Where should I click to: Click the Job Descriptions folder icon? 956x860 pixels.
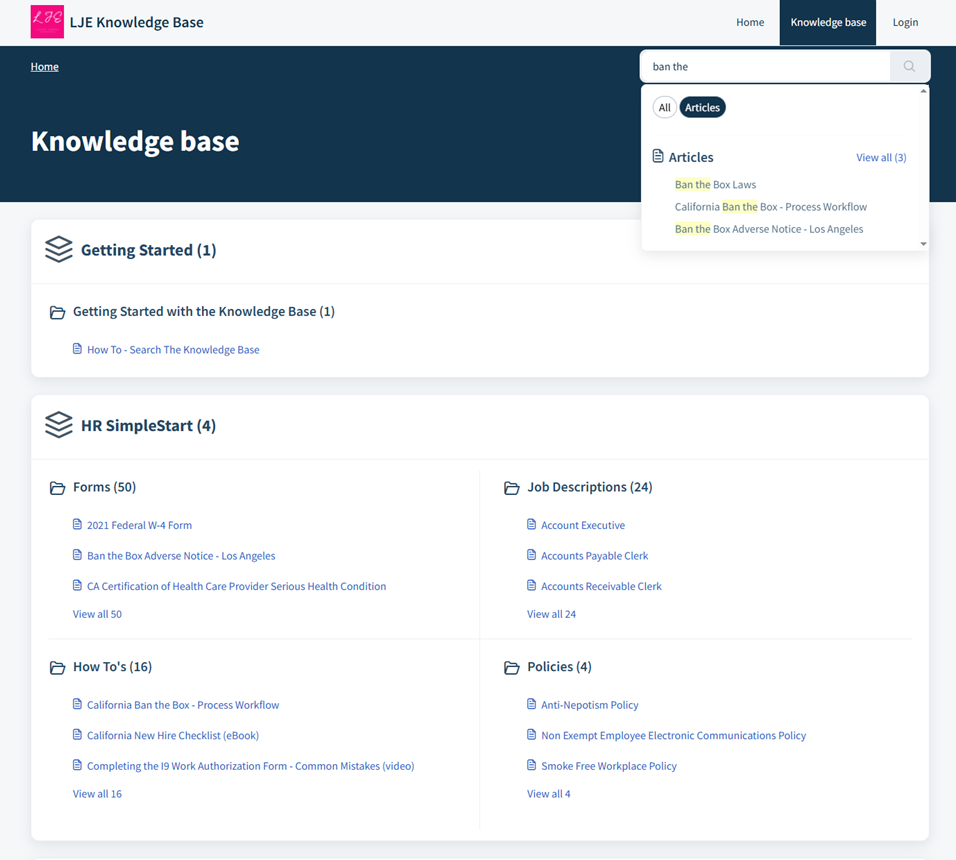pyautogui.click(x=512, y=488)
